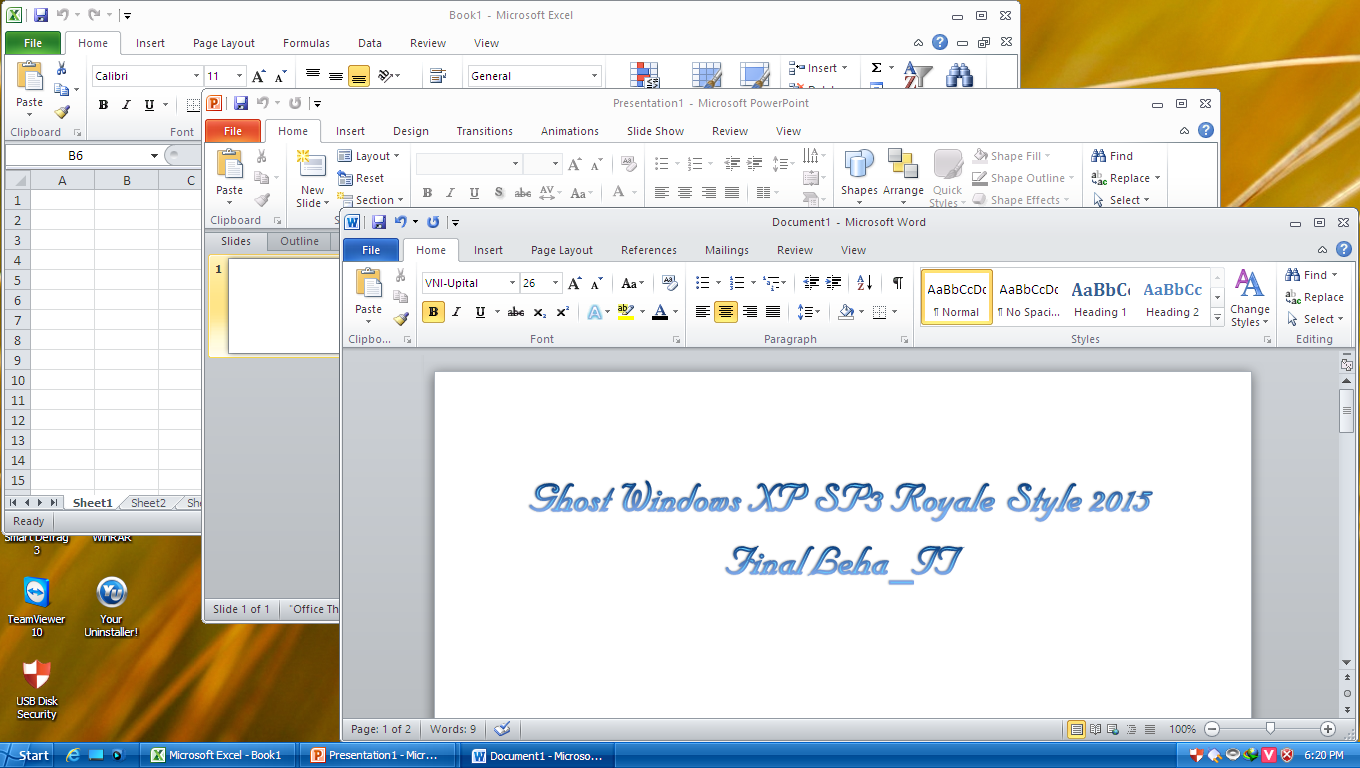1360x768 pixels.
Task: Toggle Center alignment in the Word ribbon
Action: 726,312
